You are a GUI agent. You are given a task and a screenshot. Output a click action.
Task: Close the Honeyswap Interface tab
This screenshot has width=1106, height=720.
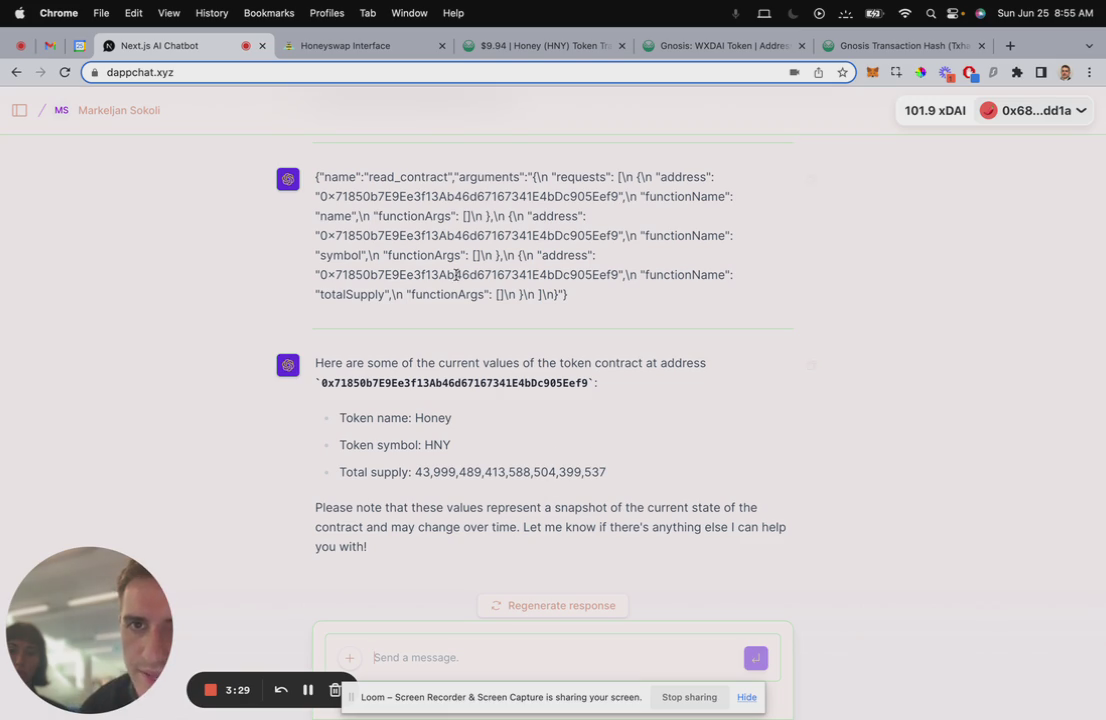442,46
